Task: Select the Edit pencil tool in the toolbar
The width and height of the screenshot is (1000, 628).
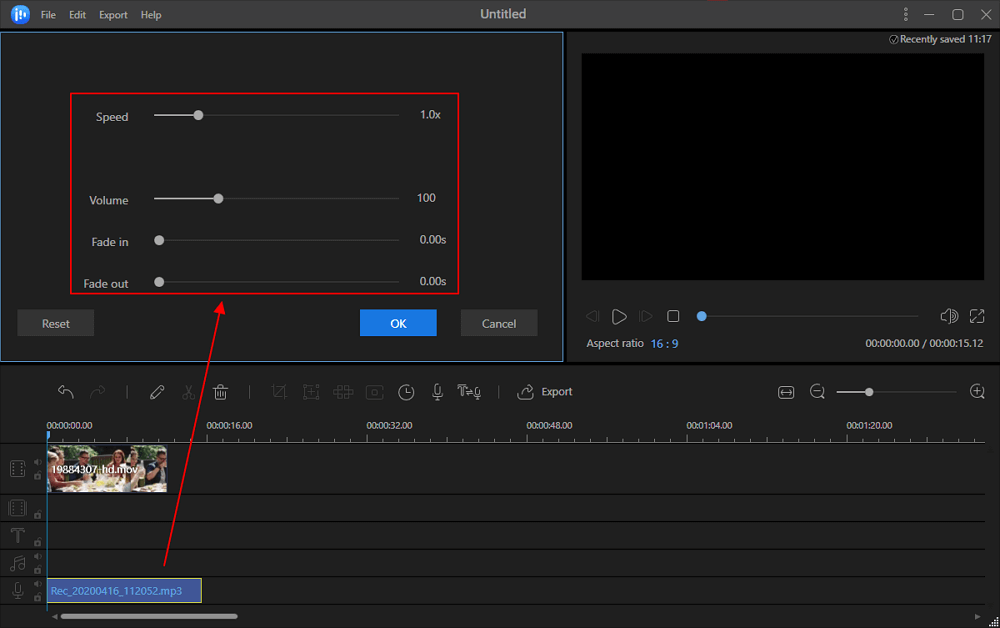Action: point(157,392)
